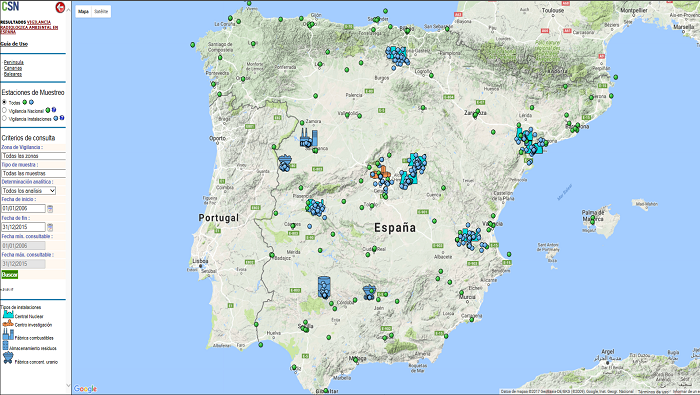The width and height of the screenshot is (700, 395).
Task: Click the waste storage icon near Córdoba
Action: (x=325, y=287)
